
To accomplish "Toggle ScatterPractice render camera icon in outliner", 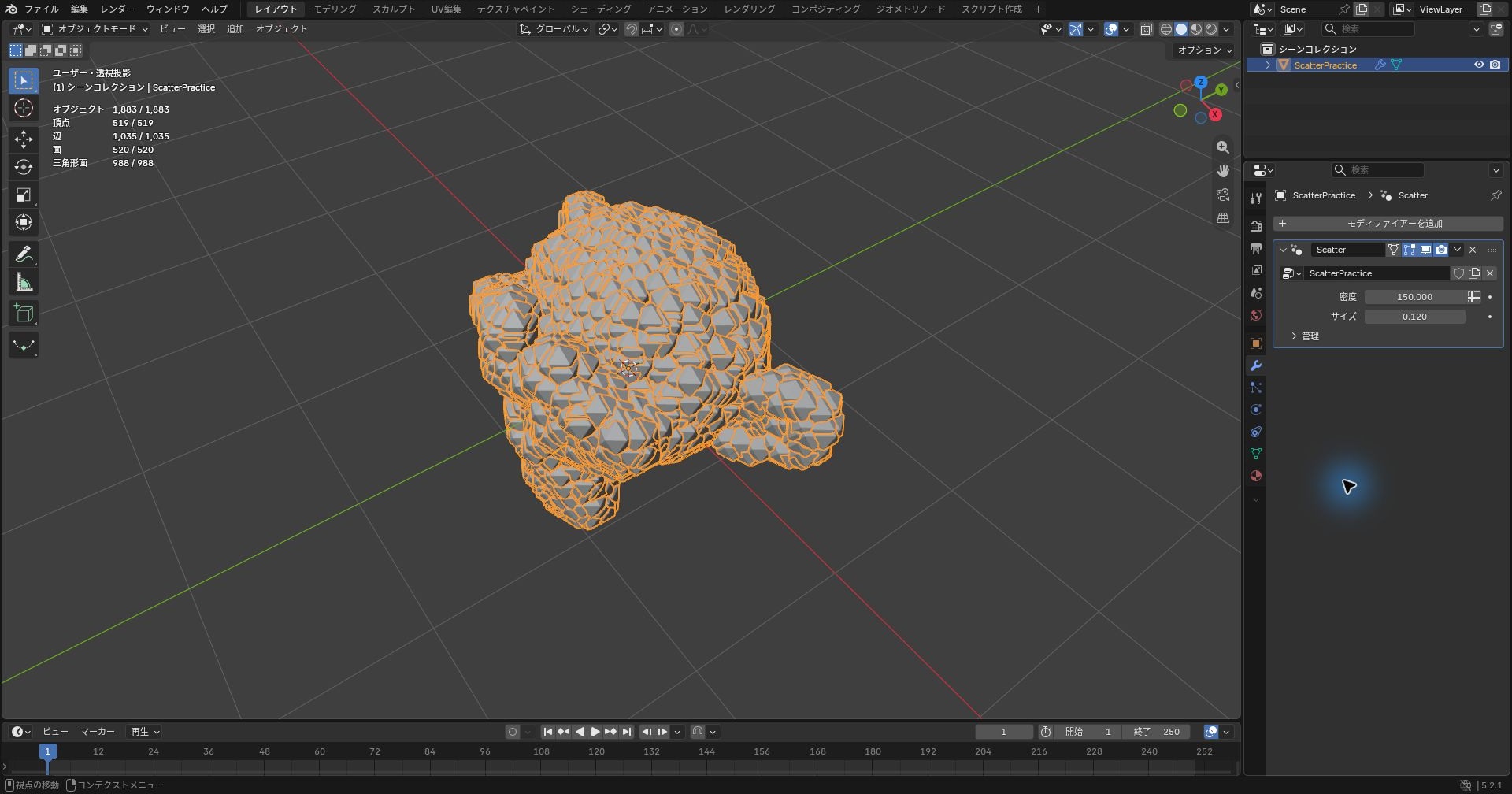I will point(1495,65).
